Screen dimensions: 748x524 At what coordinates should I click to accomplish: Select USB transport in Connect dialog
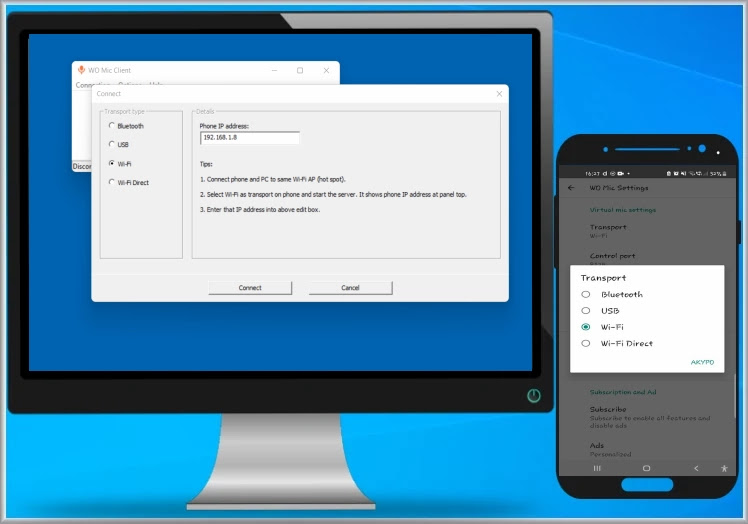[119, 145]
